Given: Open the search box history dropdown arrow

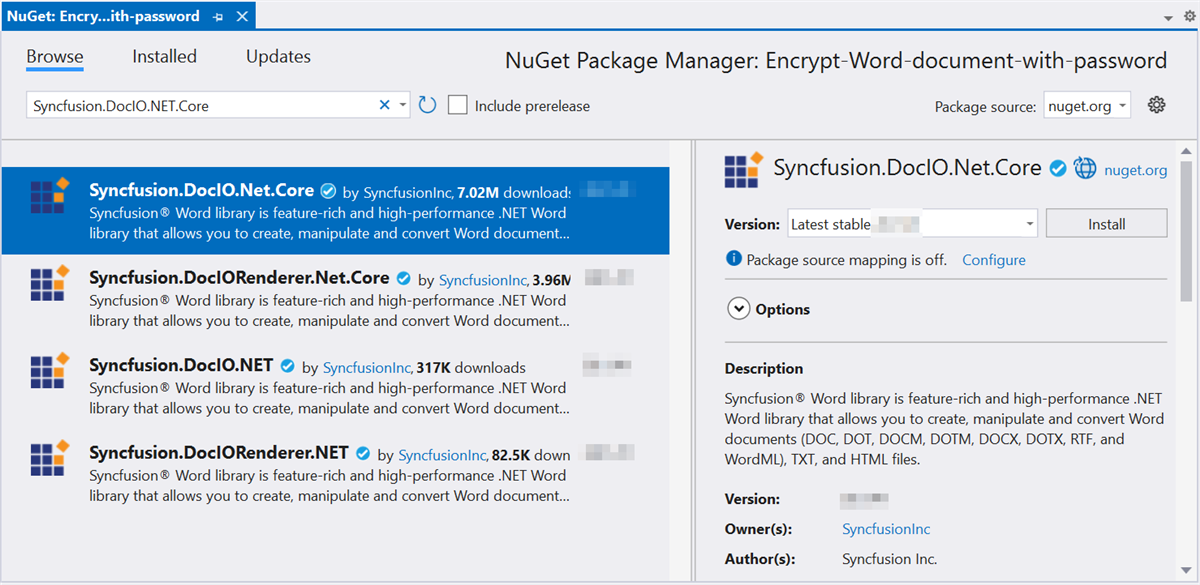Looking at the screenshot, I should point(402,105).
